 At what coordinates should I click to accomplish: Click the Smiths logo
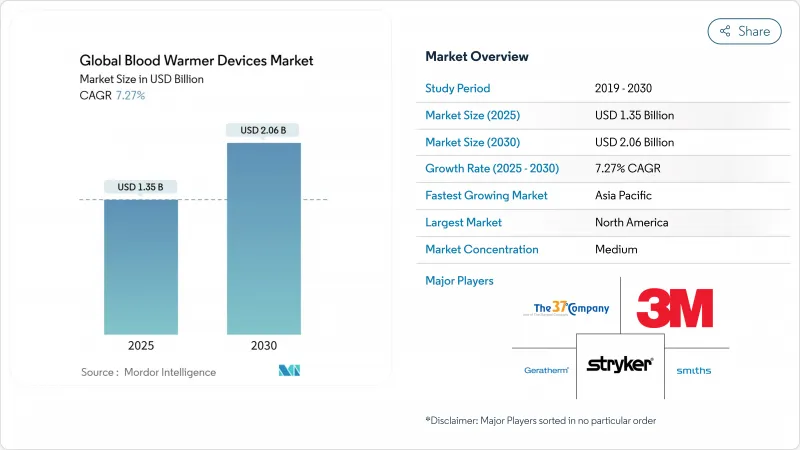pos(693,370)
